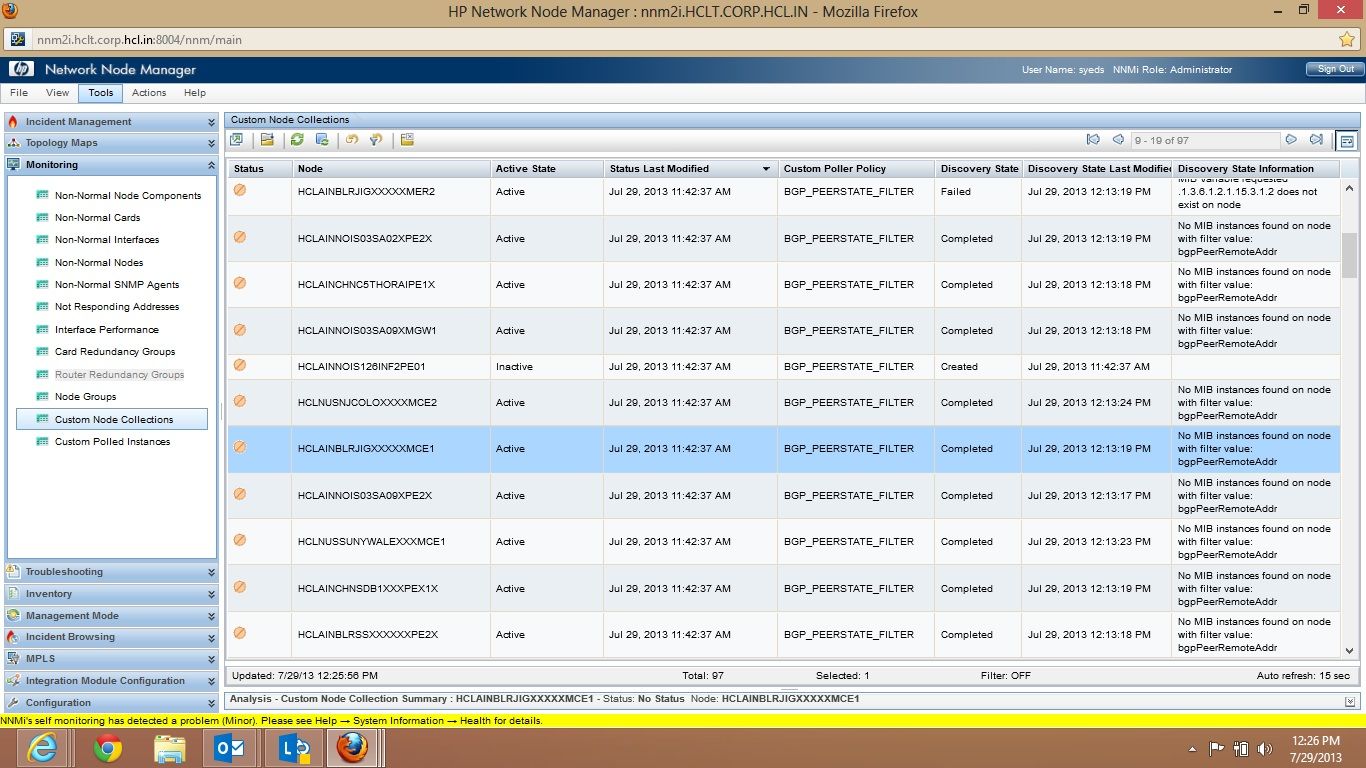Expand Integration Module Configuration panel
1366x768 pixels.
[x=211, y=681]
